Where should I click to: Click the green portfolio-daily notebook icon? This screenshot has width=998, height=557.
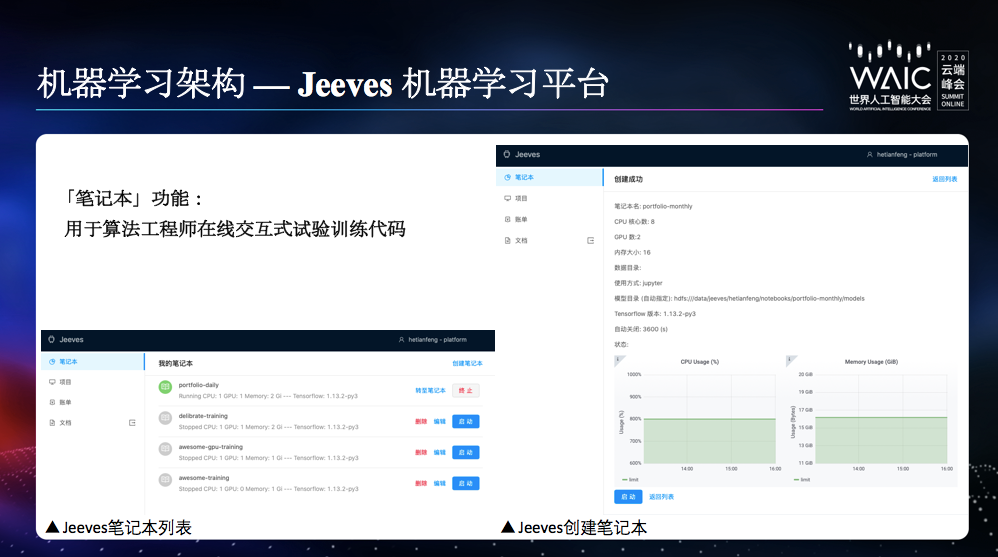pyautogui.click(x=165, y=387)
